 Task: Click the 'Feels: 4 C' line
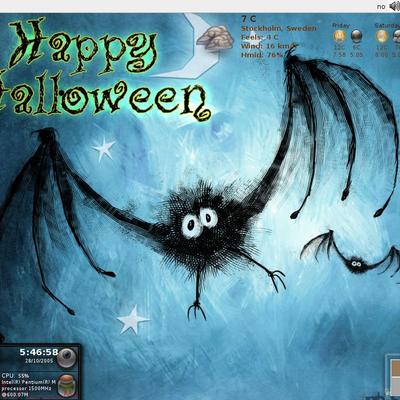260,37
